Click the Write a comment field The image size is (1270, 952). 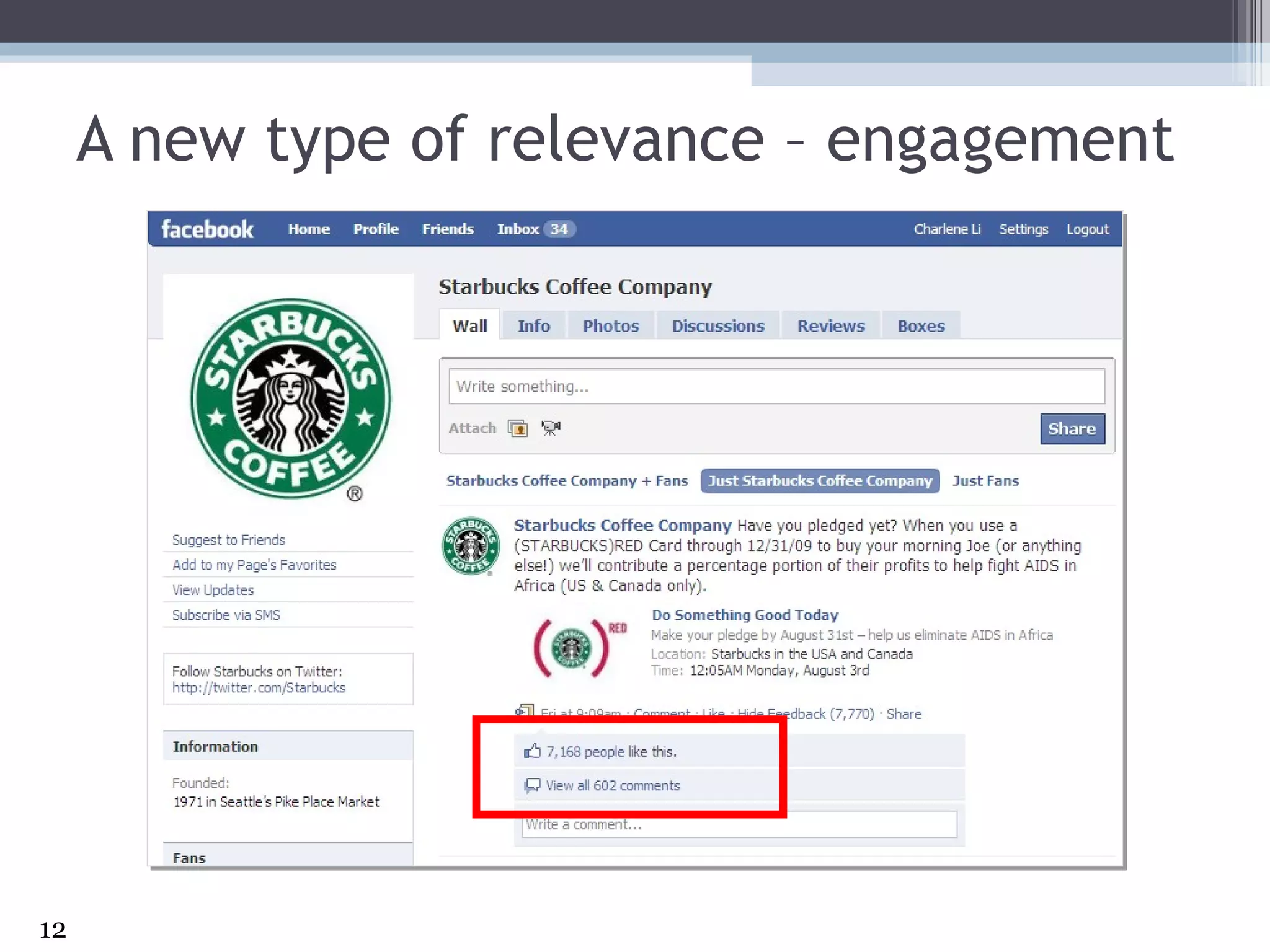point(739,825)
